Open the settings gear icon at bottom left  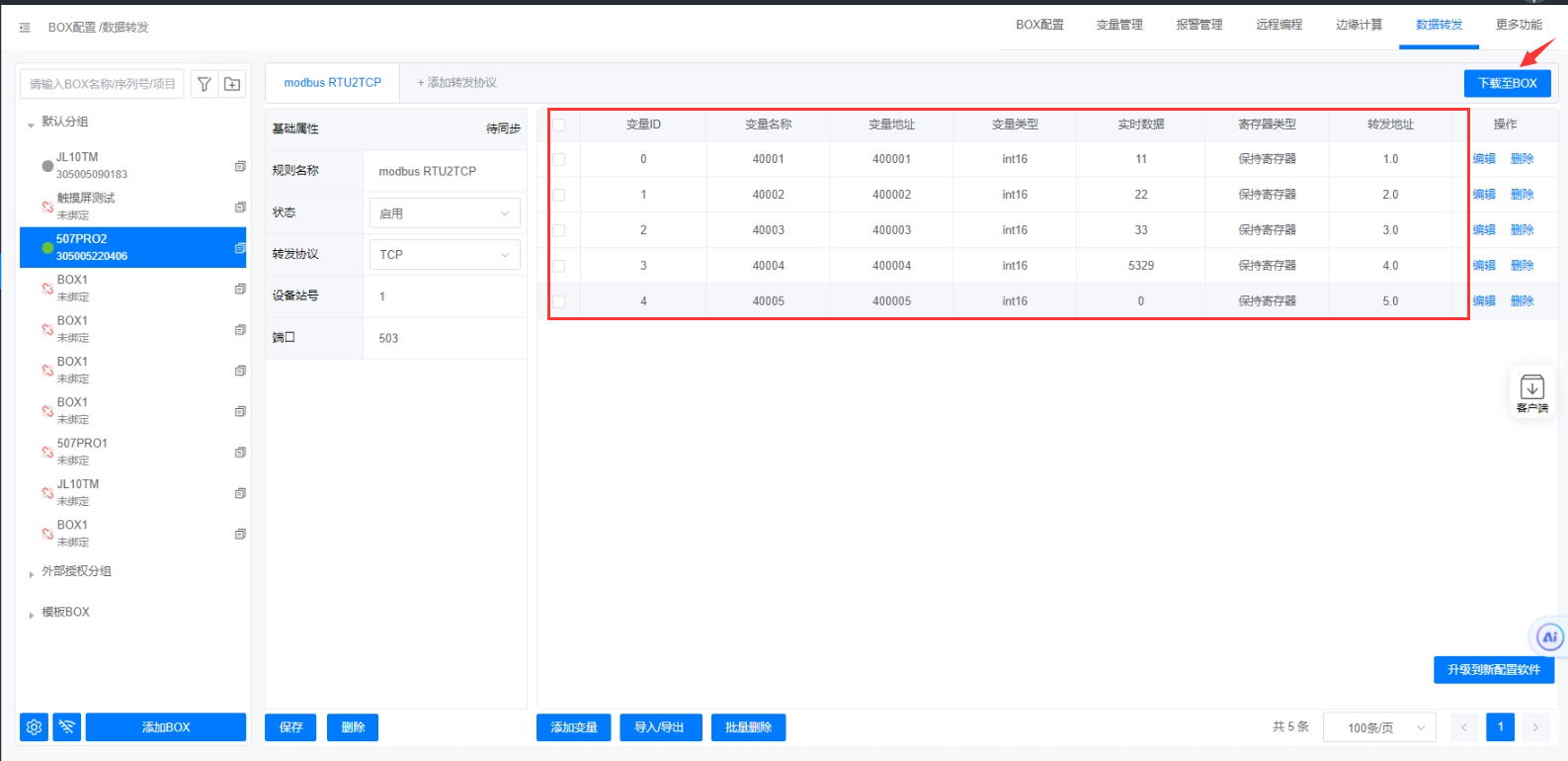click(35, 727)
